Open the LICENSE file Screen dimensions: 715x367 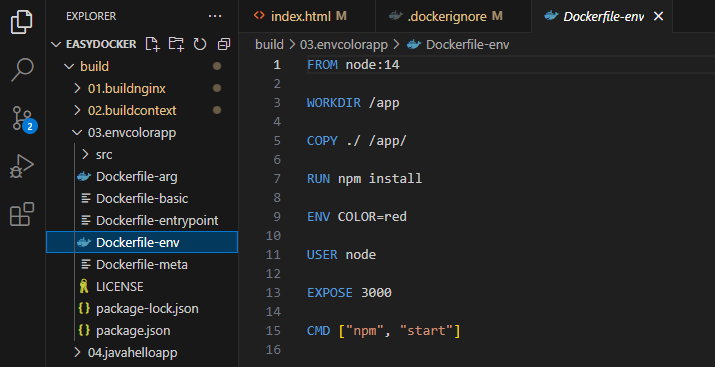click(119, 286)
